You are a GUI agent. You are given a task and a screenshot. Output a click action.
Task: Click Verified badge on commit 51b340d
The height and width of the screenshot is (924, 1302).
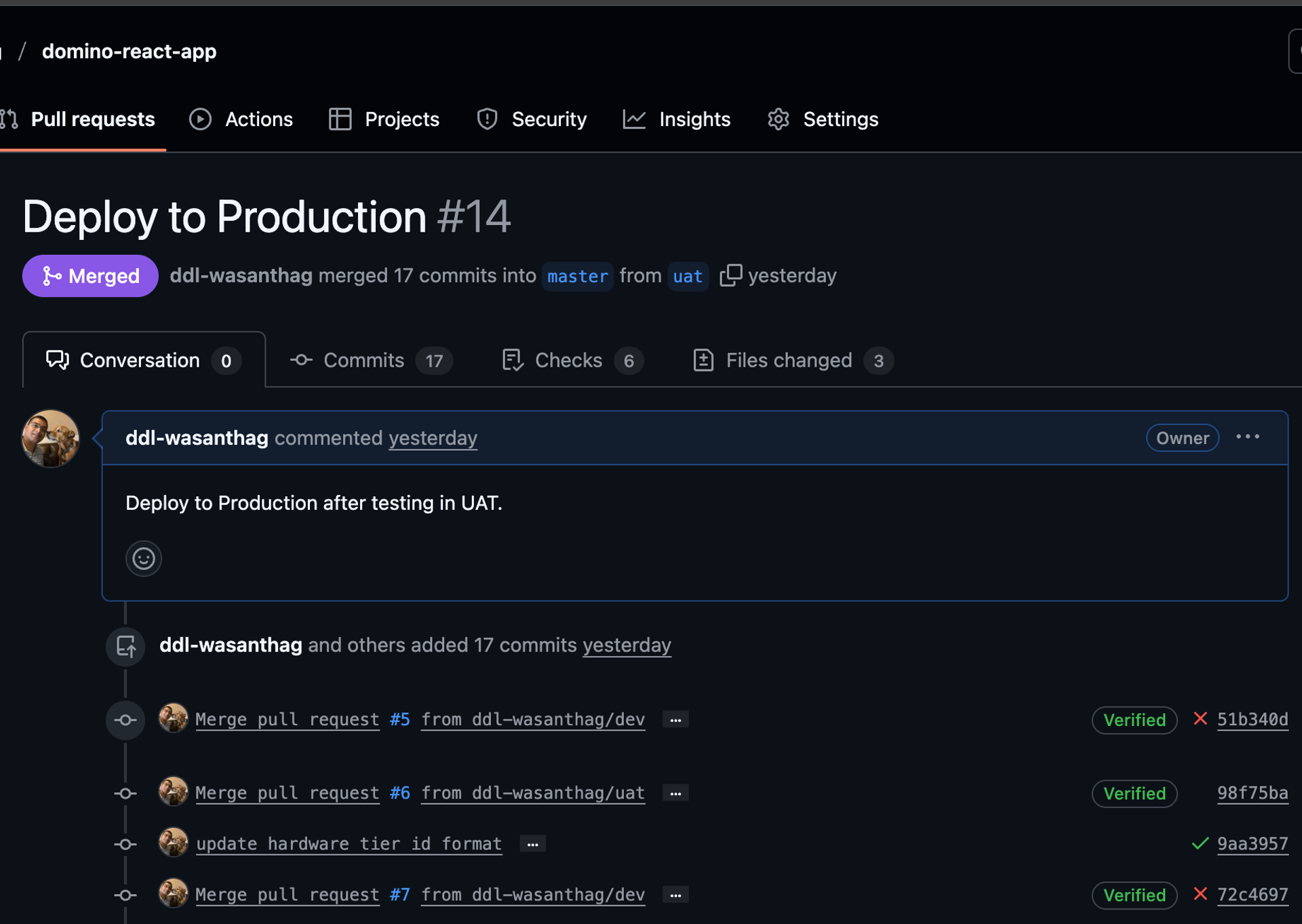pos(1135,720)
